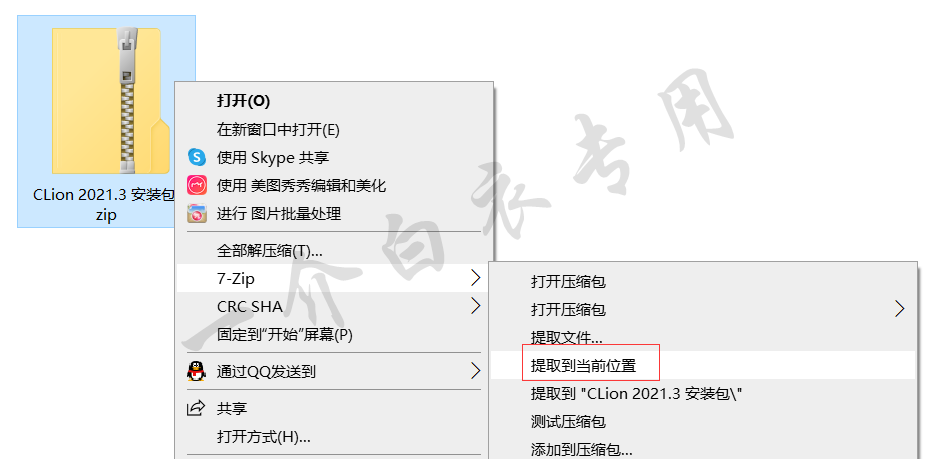Click the Skype icon in context menu

coord(197,157)
